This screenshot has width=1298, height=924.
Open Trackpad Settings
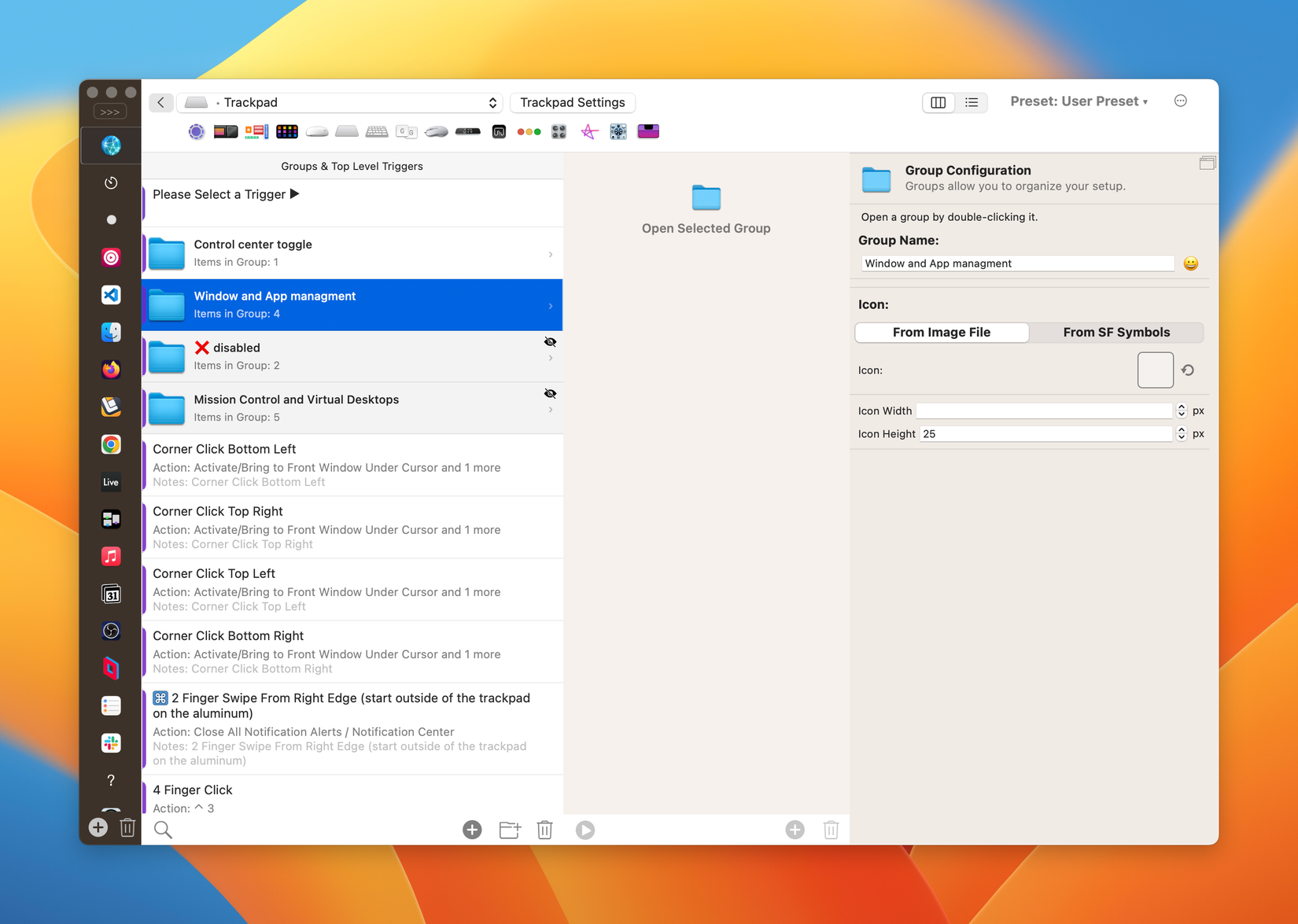[573, 102]
